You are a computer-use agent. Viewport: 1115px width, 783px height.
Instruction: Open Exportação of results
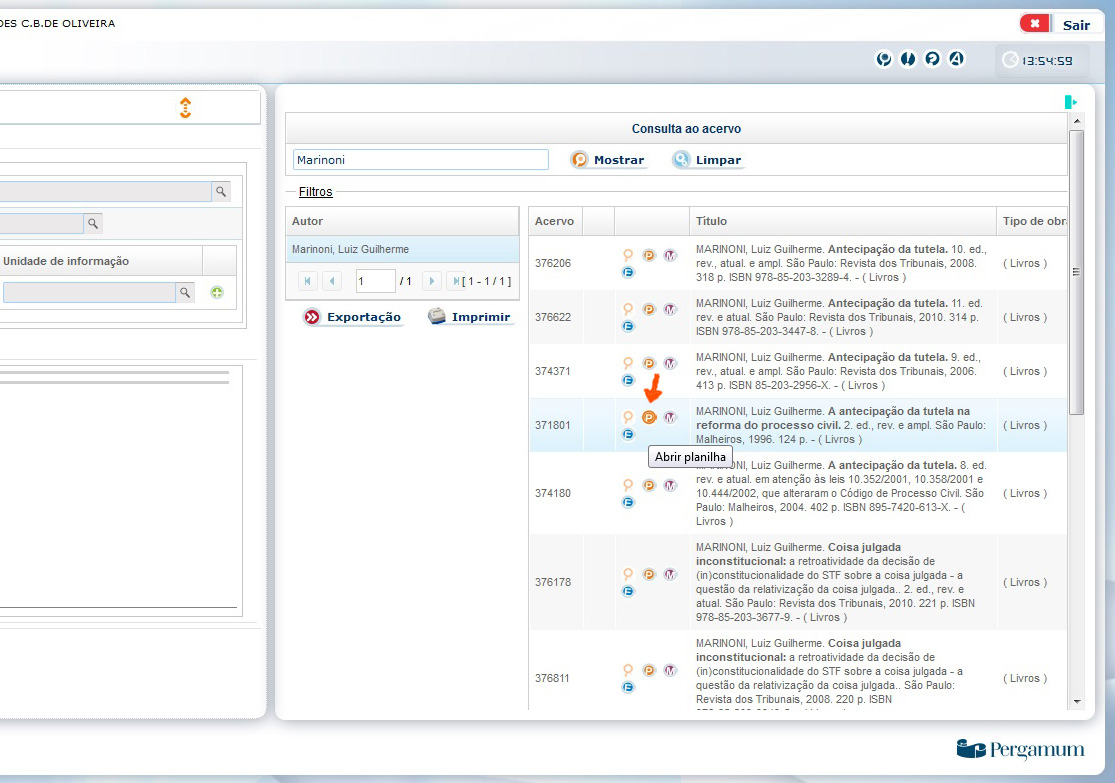(x=353, y=317)
